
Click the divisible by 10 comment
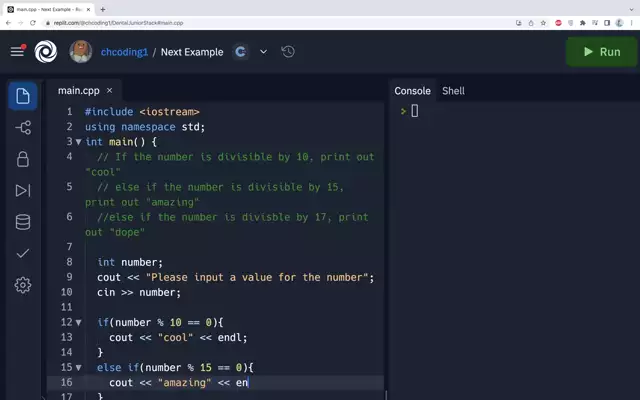(229, 164)
